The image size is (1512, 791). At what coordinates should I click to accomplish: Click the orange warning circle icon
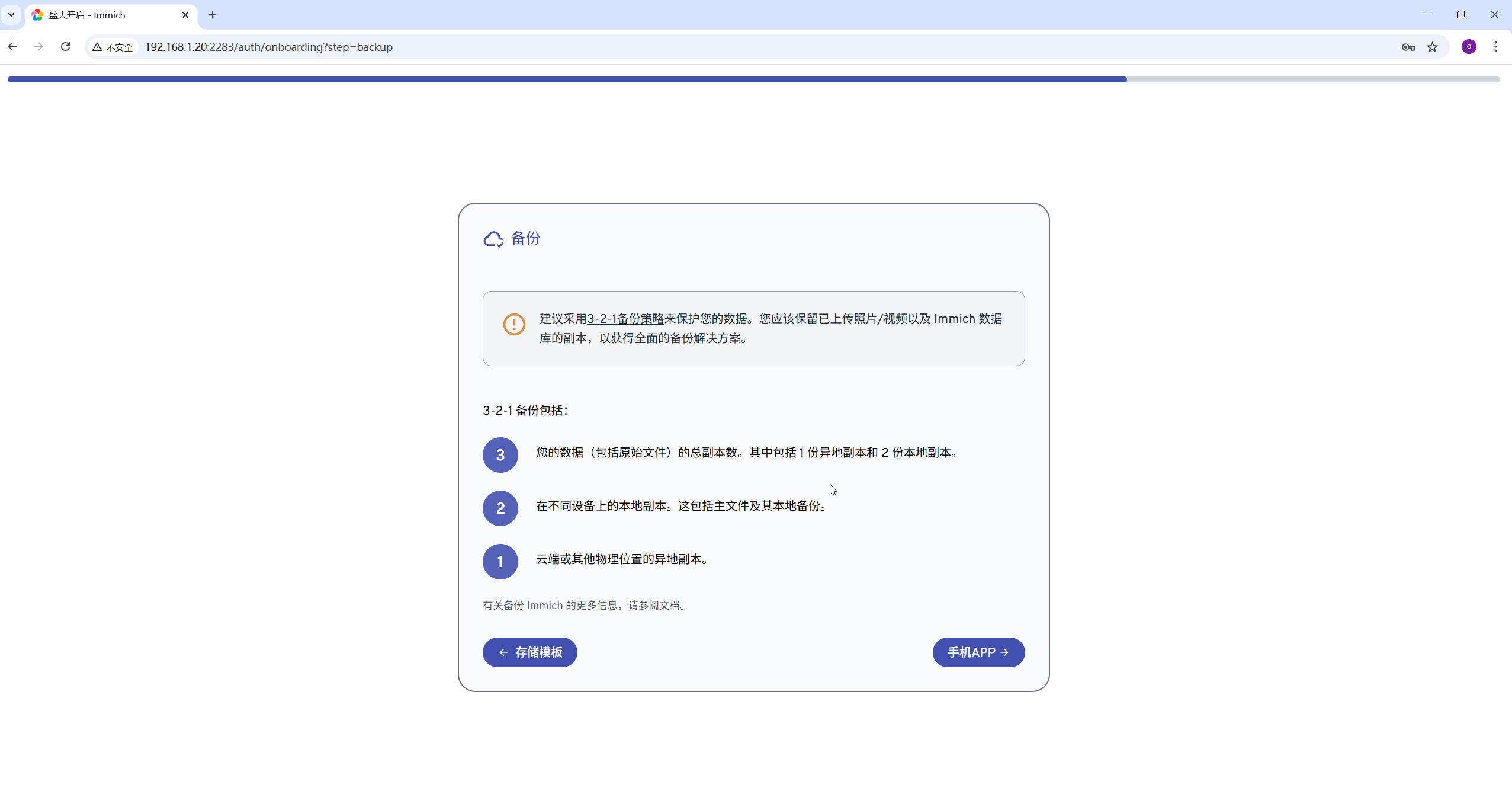coord(514,324)
